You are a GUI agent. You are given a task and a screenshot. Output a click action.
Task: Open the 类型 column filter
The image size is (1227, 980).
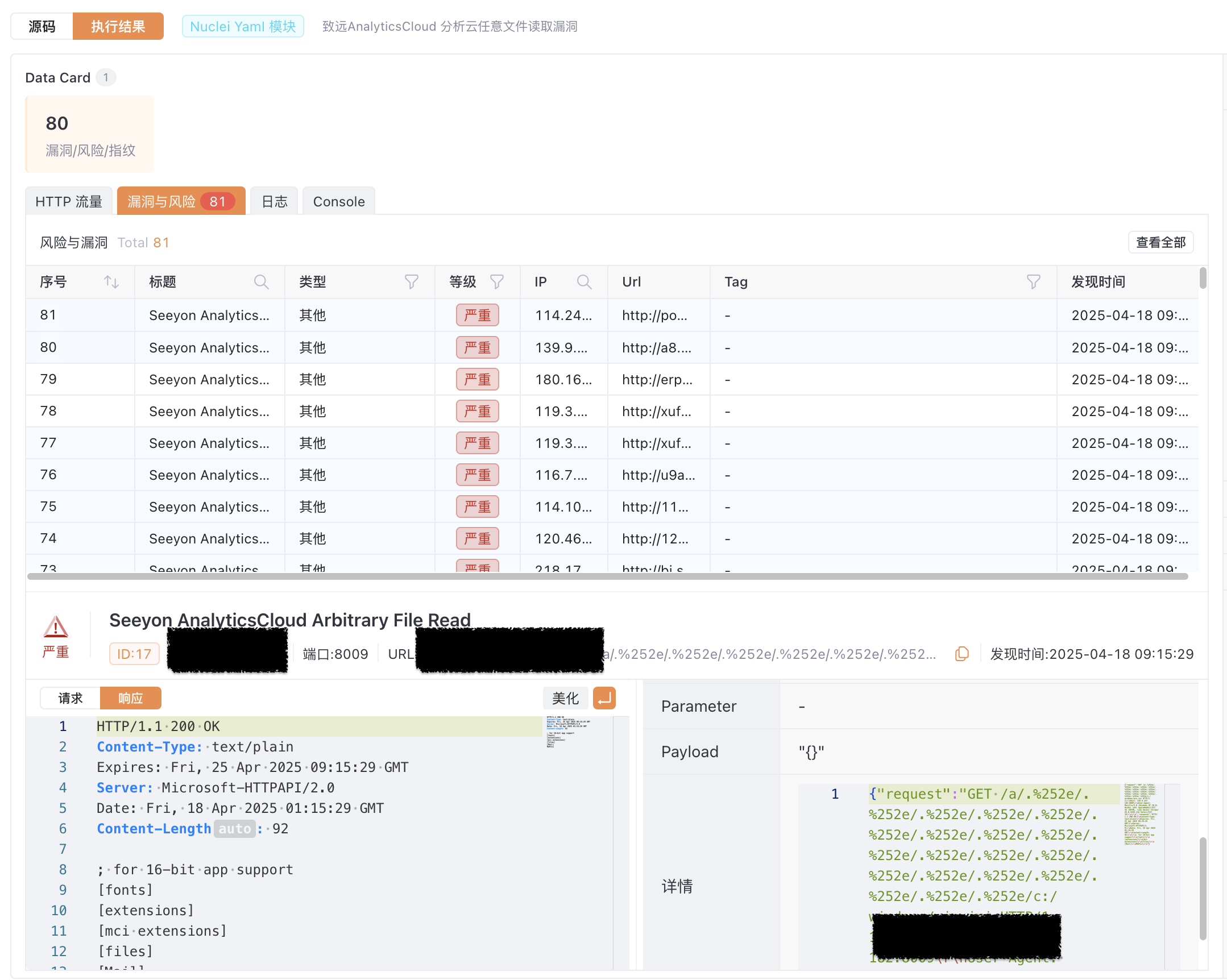pyautogui.click(x=412, y=282)
